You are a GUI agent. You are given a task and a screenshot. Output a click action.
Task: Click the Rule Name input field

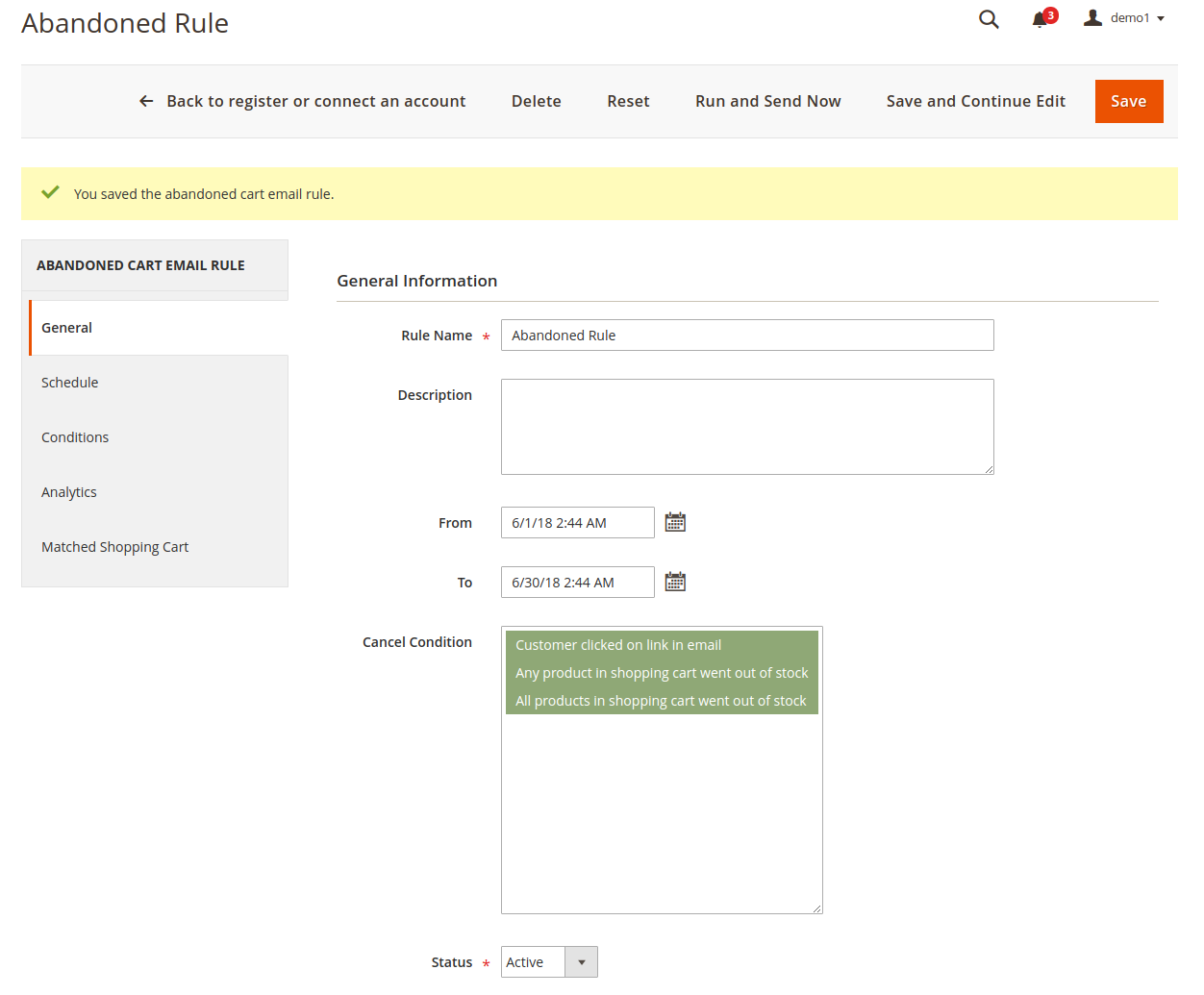click(746, 336)
